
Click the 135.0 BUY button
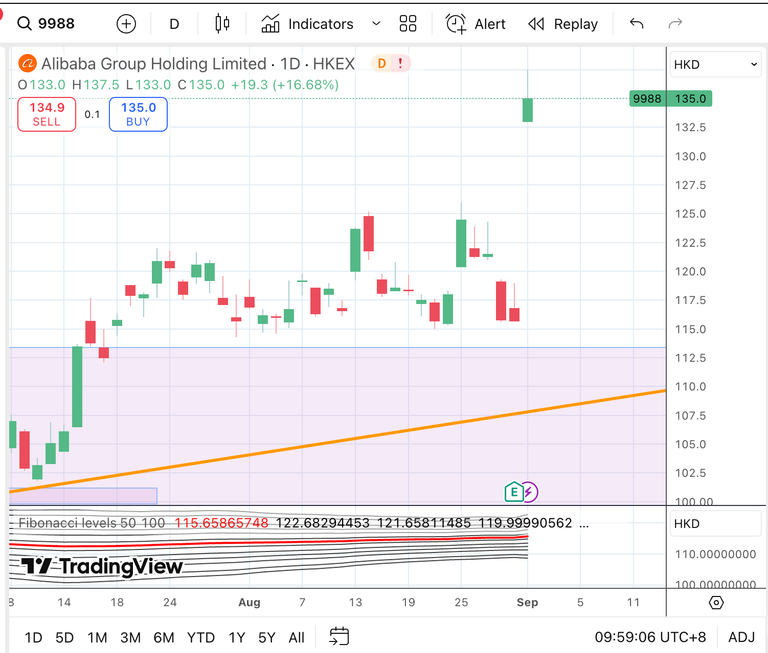point(138,115)
